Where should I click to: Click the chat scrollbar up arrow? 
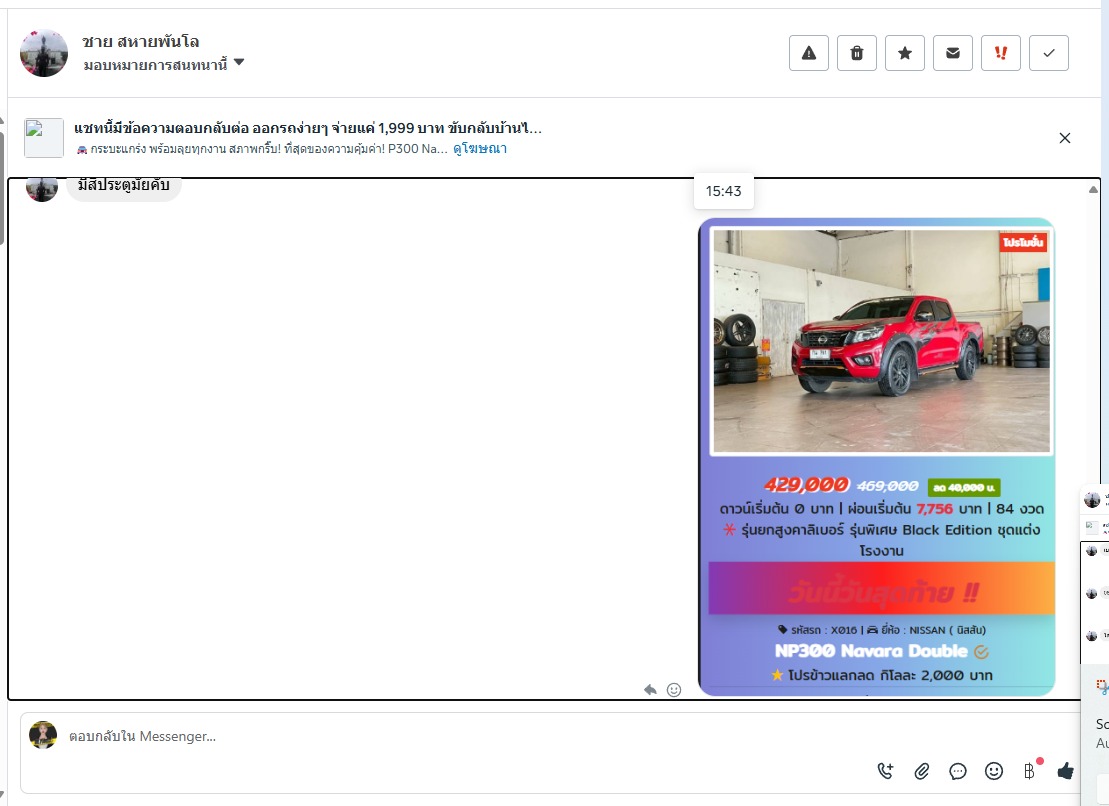pyautogui.click(x=1093, y=189)
